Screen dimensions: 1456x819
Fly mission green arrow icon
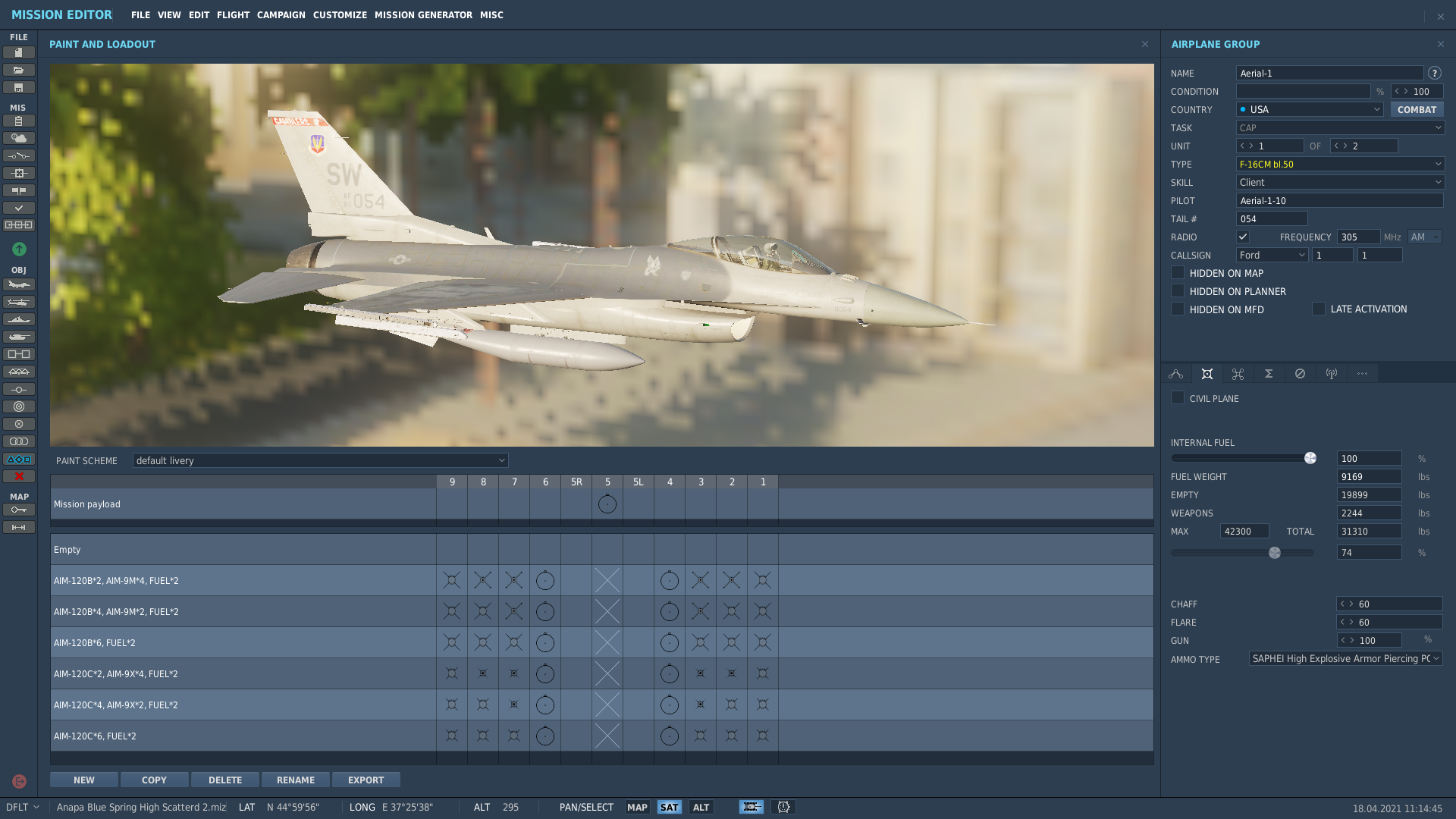pos(19,249)
